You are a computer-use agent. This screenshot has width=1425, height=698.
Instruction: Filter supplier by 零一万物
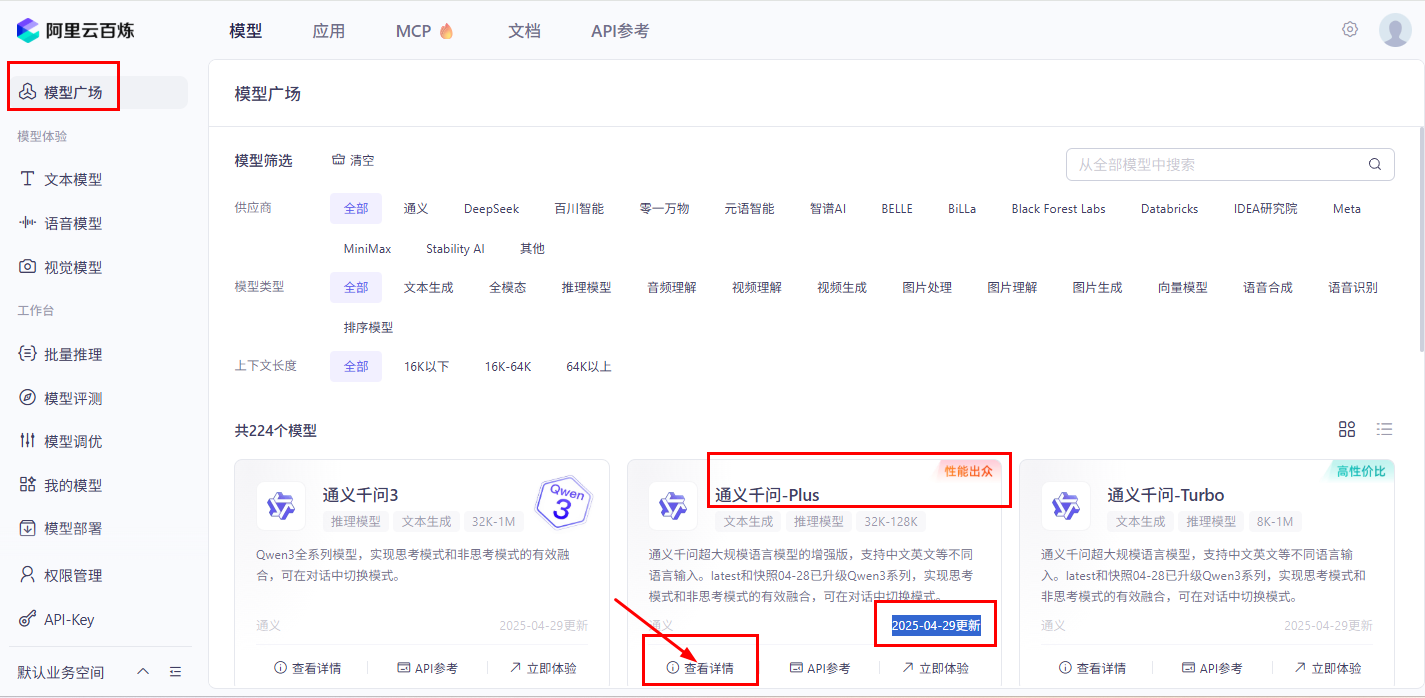(x=664, y=209)
